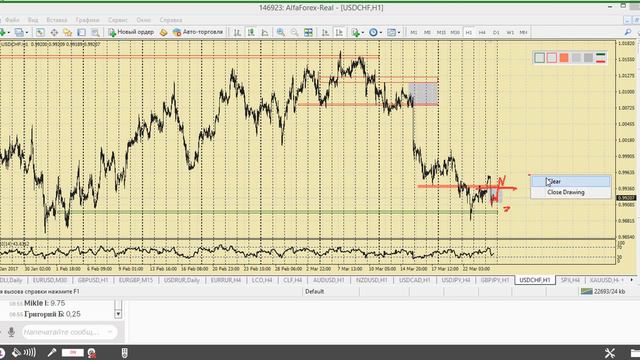Viewport: 640px width, 360px height.
Task: Open the Data Window crosshair icon
Action: [54, 32]
